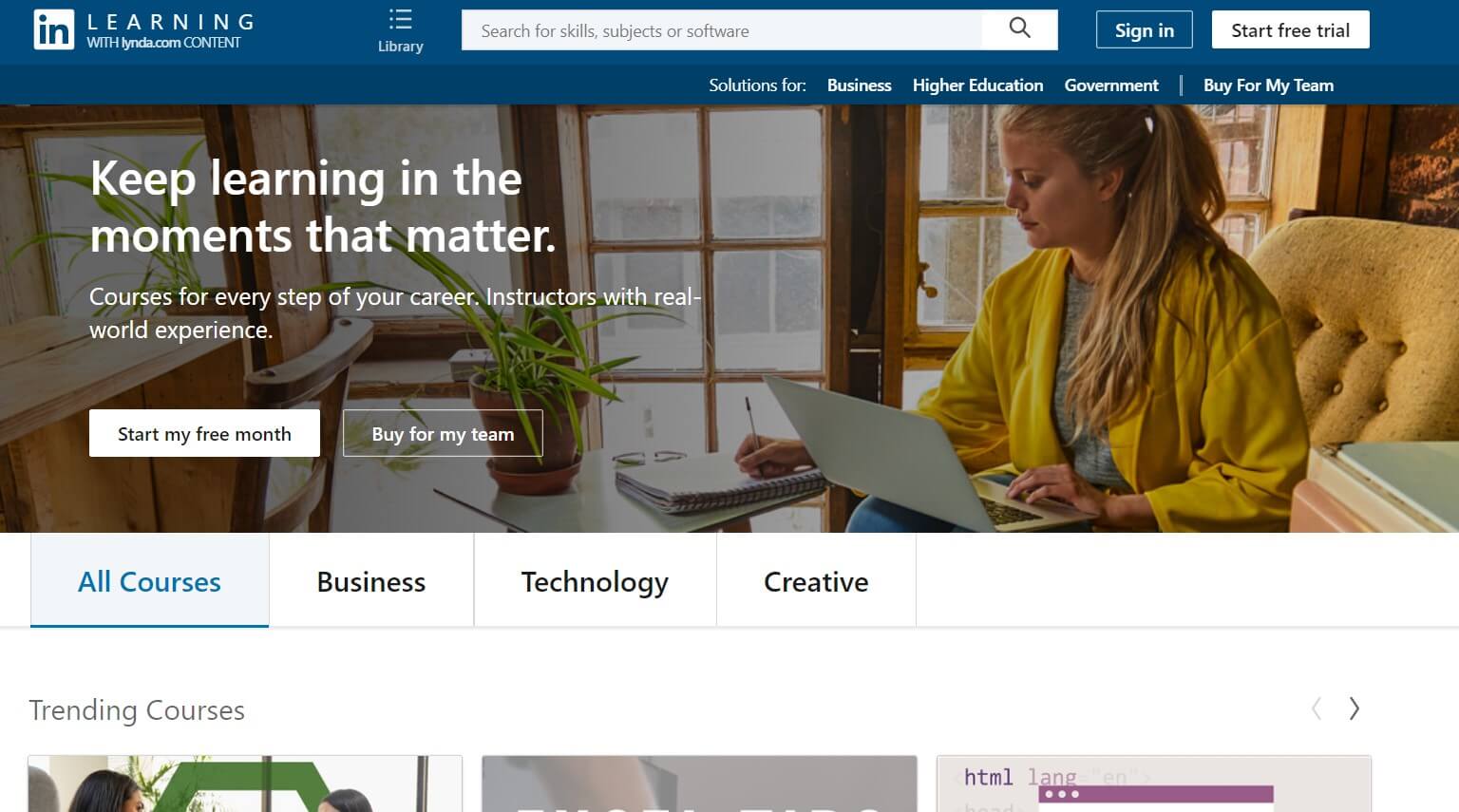Click Start free trial button
Image resolution: width=1459 pixels, height=812 pixels.
click(x=1290, y=29)
